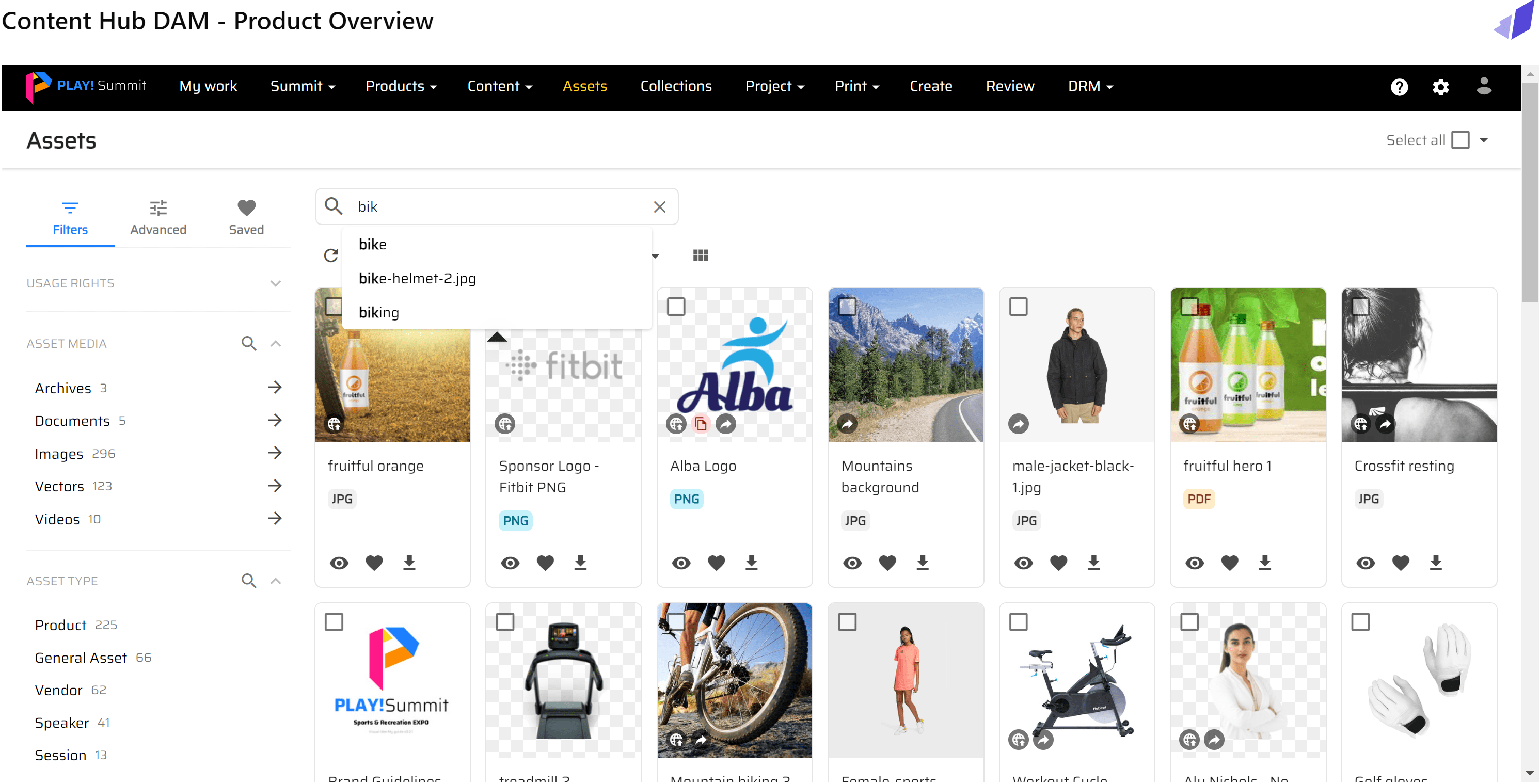Download the Alba Logo asset
1540x784 pixels.
point(751,562)
